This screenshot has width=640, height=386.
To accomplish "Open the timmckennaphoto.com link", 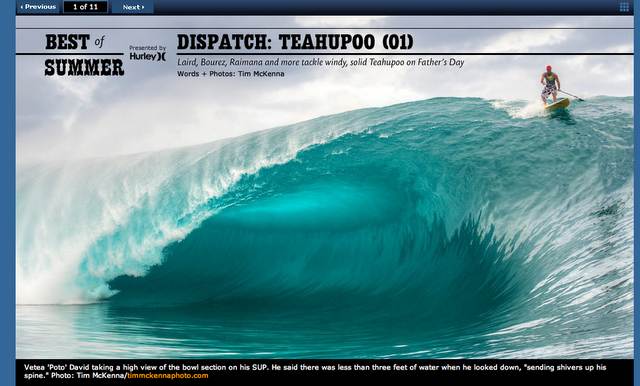I will click(168, 375).
